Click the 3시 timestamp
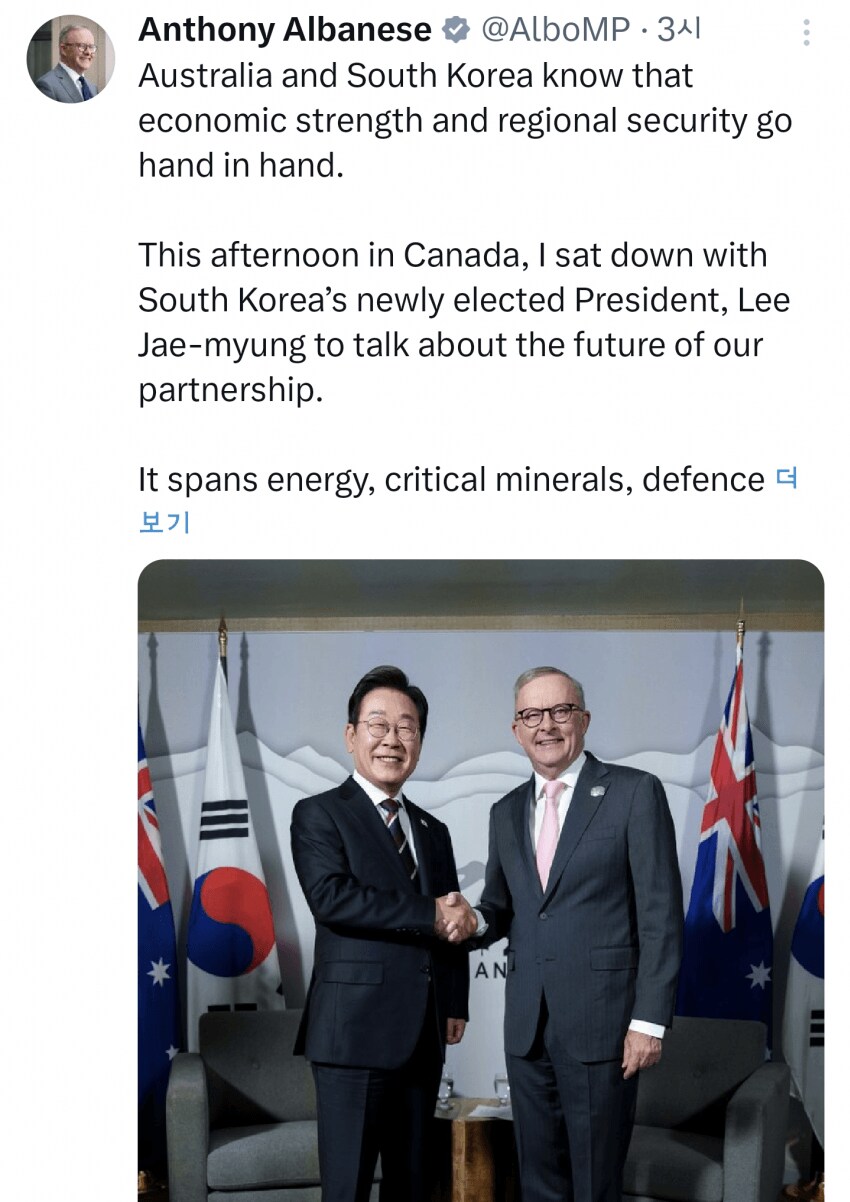 [679, 31]
